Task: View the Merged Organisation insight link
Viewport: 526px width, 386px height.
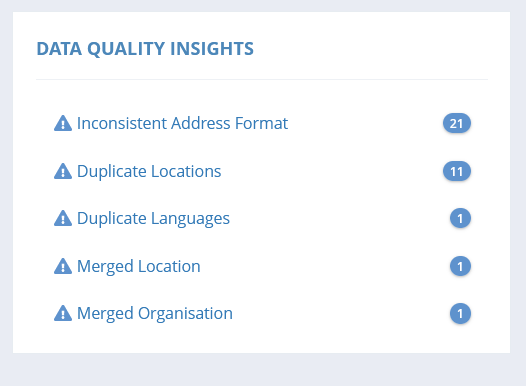Action: [x=155, y=314]
